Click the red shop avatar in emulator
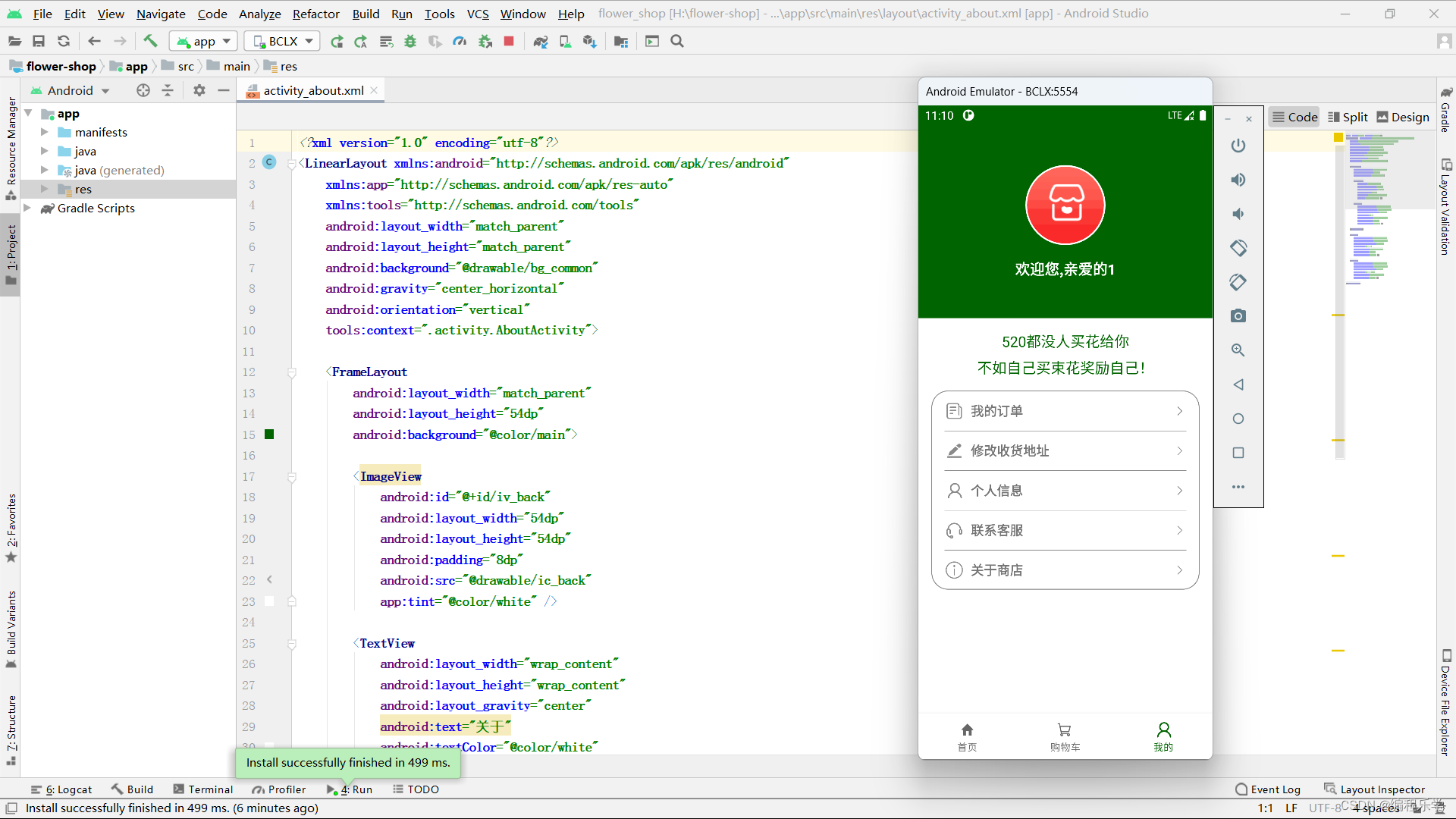1456x819 pixels. click(x=1065, y=205)
